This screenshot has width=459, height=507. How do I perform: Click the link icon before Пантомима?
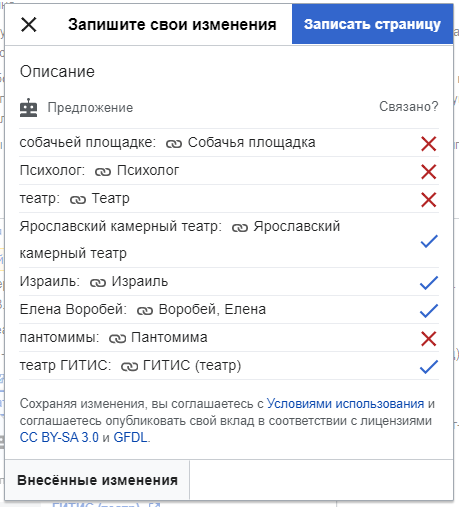[x=117, y=339]
